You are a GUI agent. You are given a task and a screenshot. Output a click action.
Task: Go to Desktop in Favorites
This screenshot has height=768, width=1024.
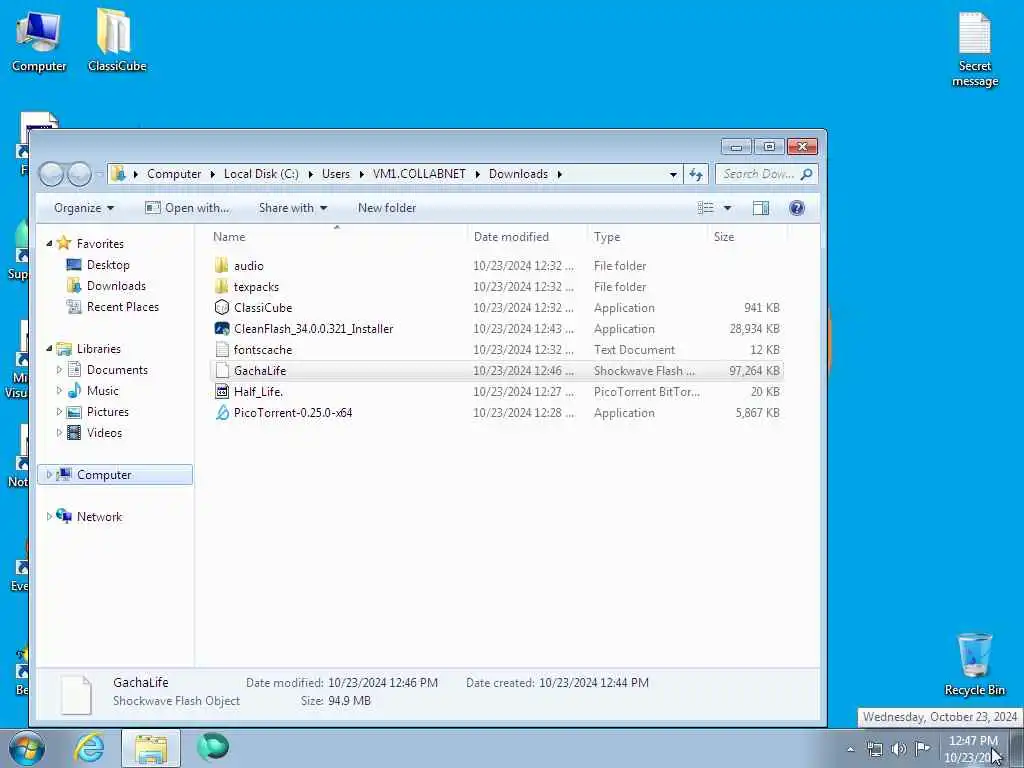[x=98, y=265]
